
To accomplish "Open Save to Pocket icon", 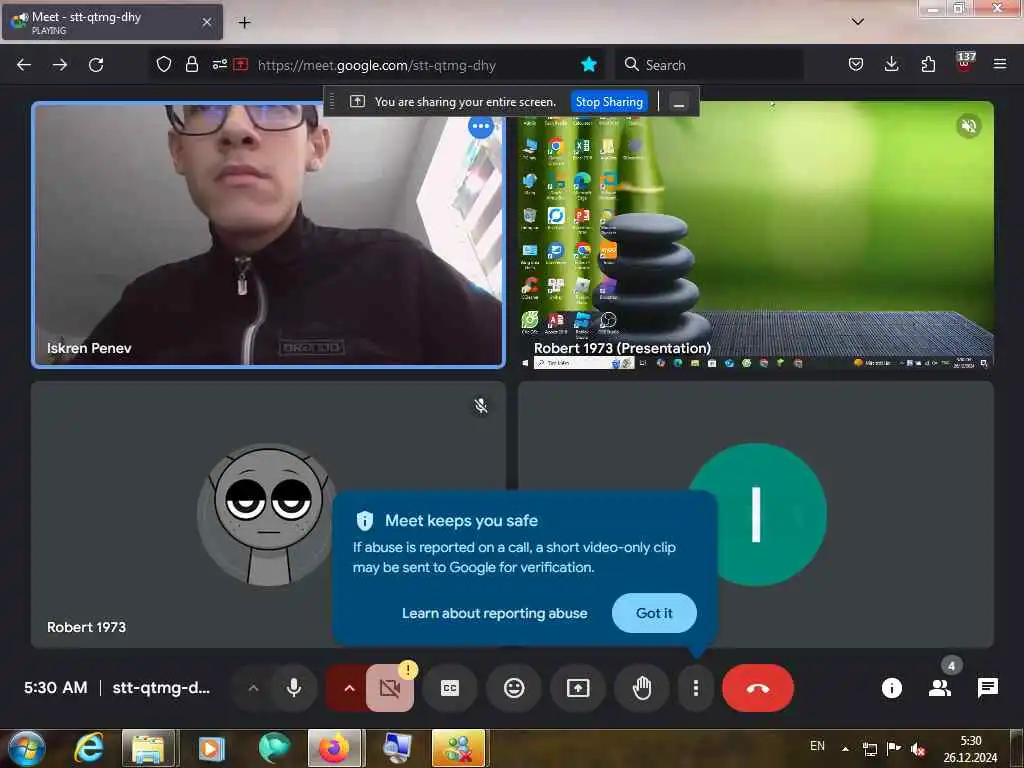I will tap(856, 64).
